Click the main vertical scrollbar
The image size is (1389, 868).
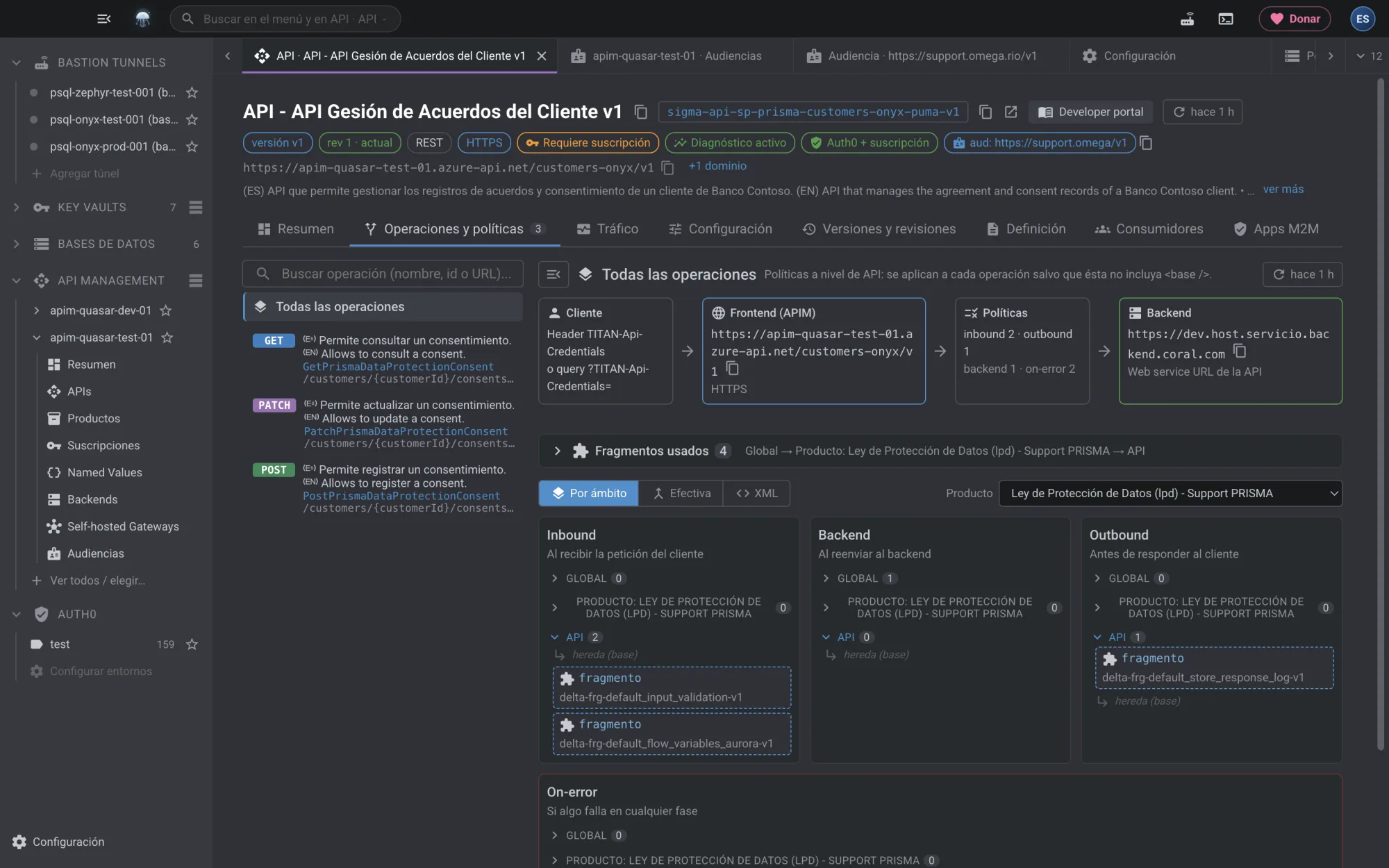[1381, 414]
